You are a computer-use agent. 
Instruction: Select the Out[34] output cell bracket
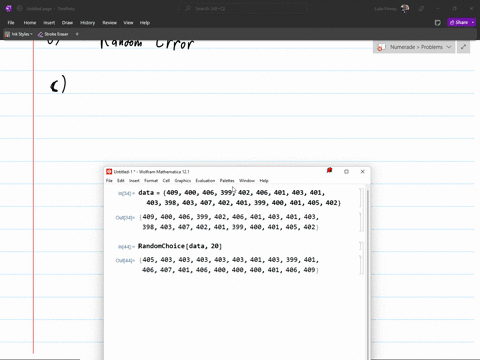[361, 222]
